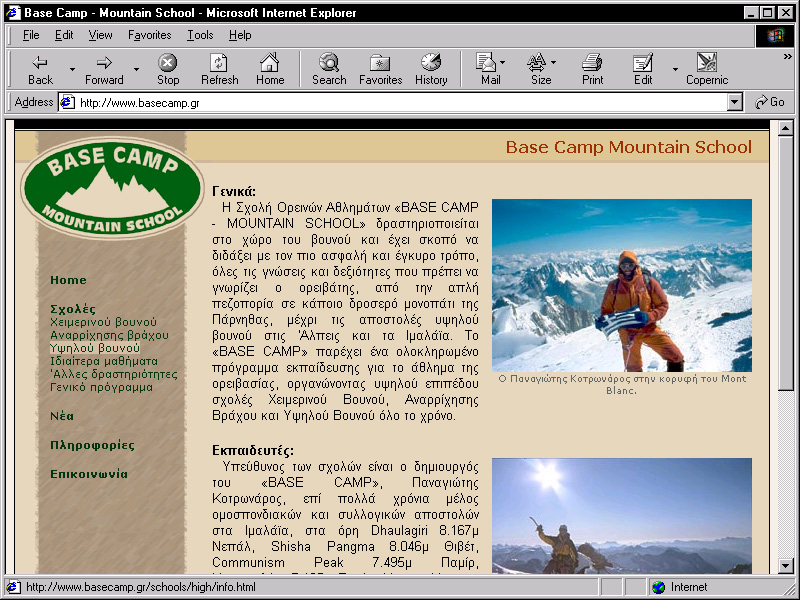Print the page with the Print button
This screenshot has height=600, width=800.
[592, 69]
